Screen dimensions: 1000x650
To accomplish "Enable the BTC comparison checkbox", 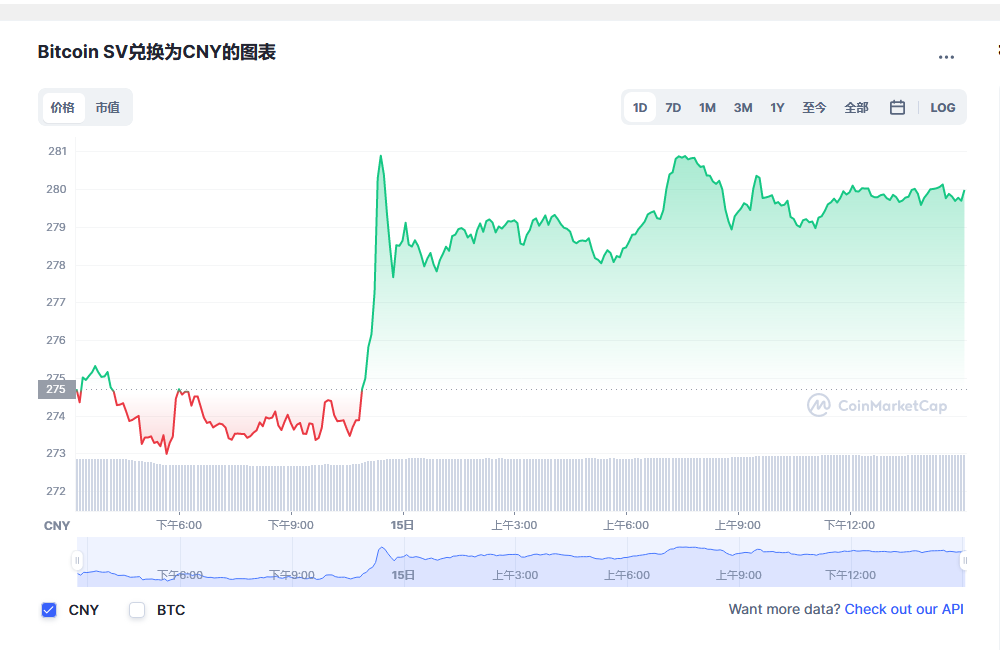I will pyautogui.click(x=137, y=610).
